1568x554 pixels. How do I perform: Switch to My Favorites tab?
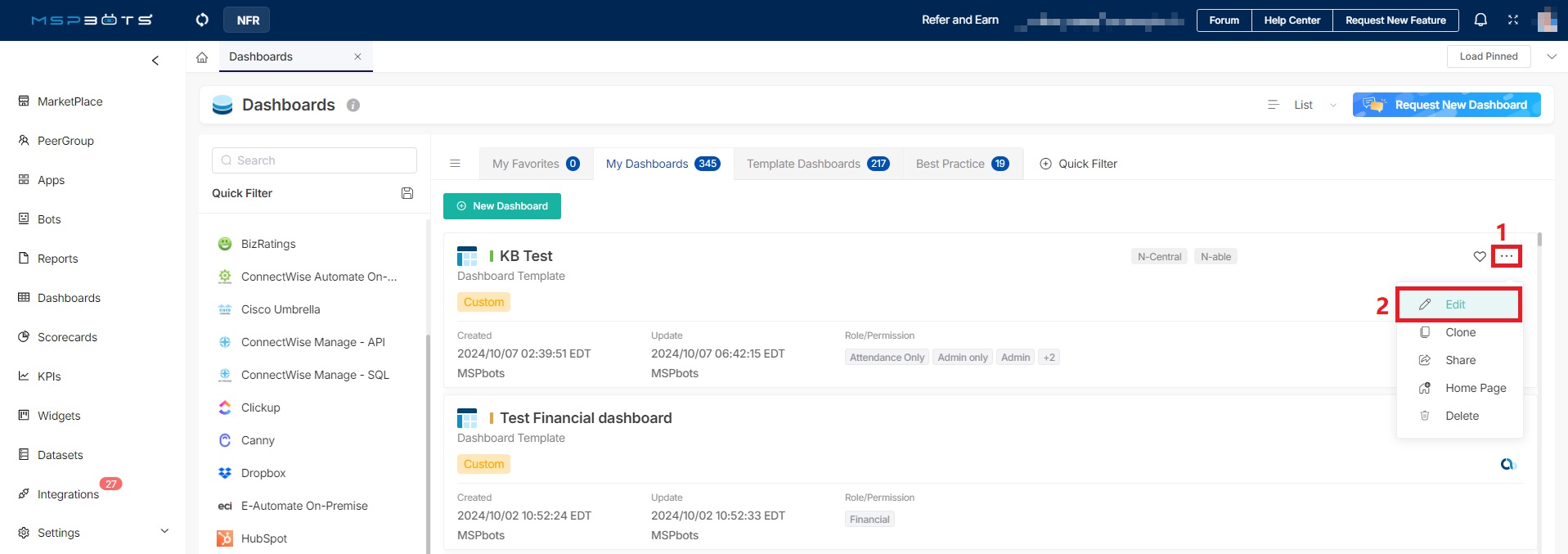pyautogui.click(x=537, y=164)
